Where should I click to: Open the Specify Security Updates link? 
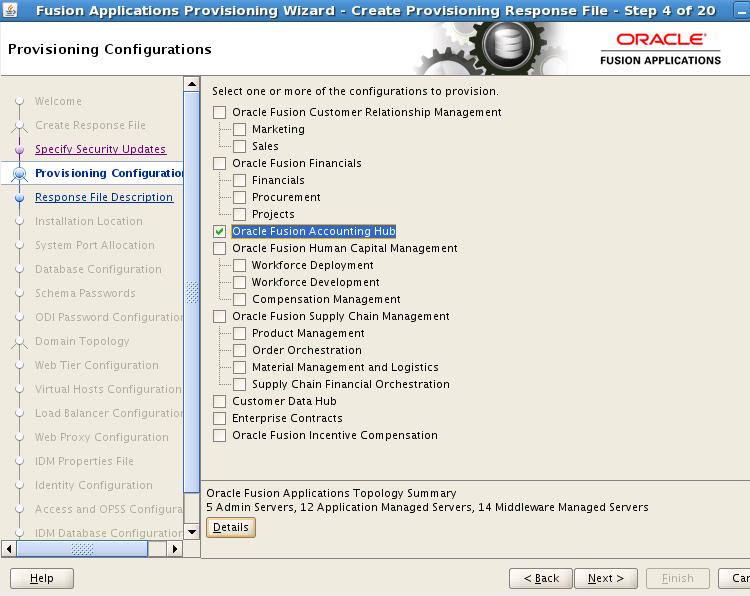100,149
